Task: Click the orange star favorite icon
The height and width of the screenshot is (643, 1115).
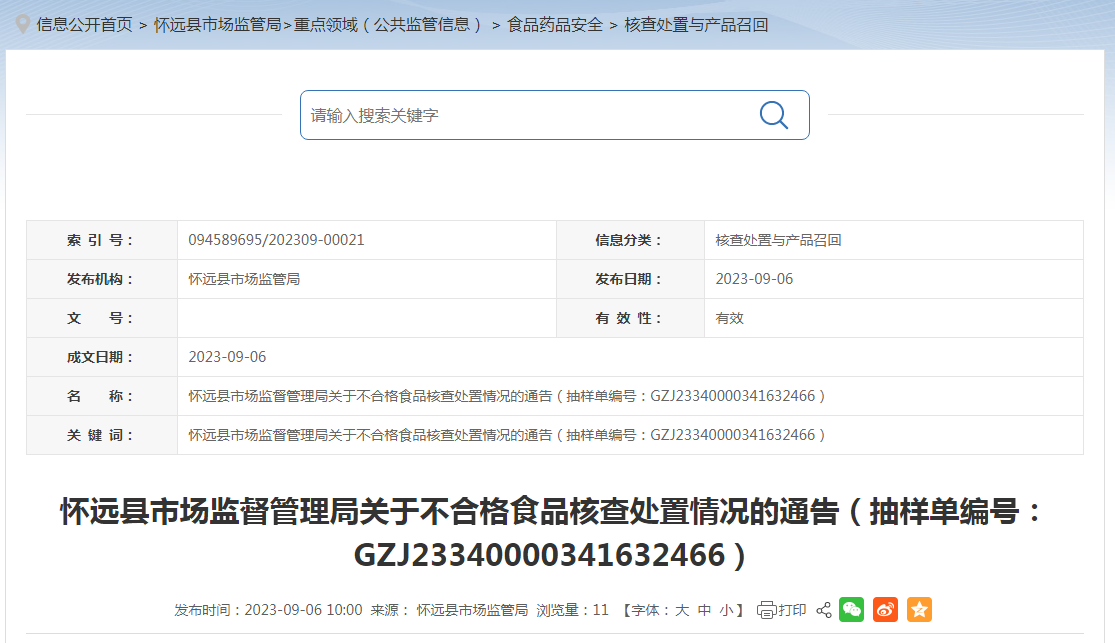Action: [919, 610]
